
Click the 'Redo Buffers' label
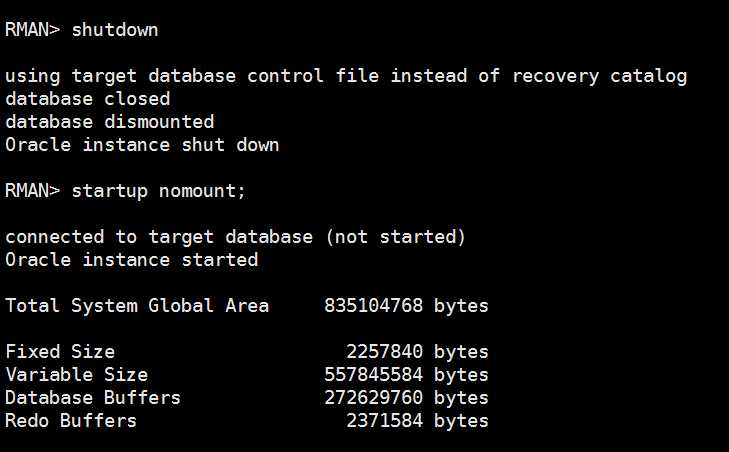pyautogui.click(x=71, y=420)
